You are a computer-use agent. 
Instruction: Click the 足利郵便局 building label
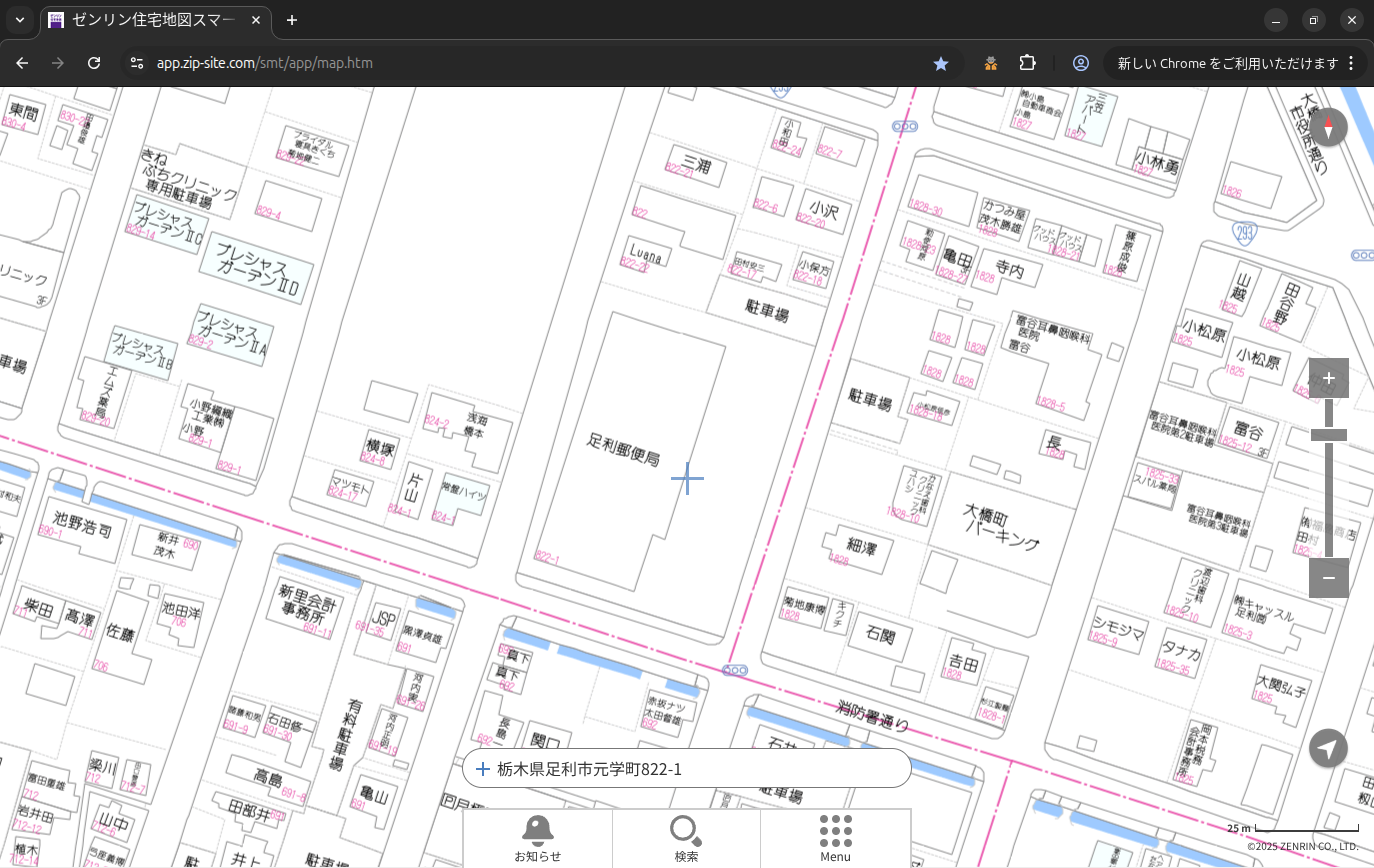(623, 449)
